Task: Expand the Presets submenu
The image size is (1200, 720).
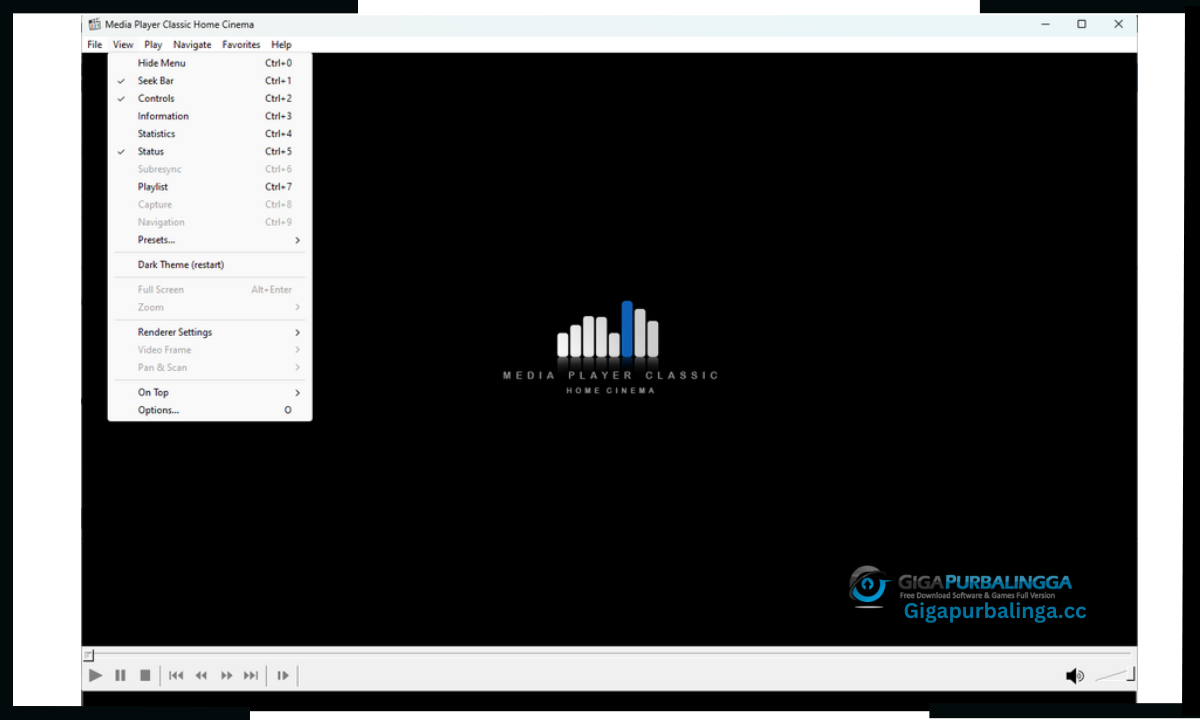Action: (210, 240)
